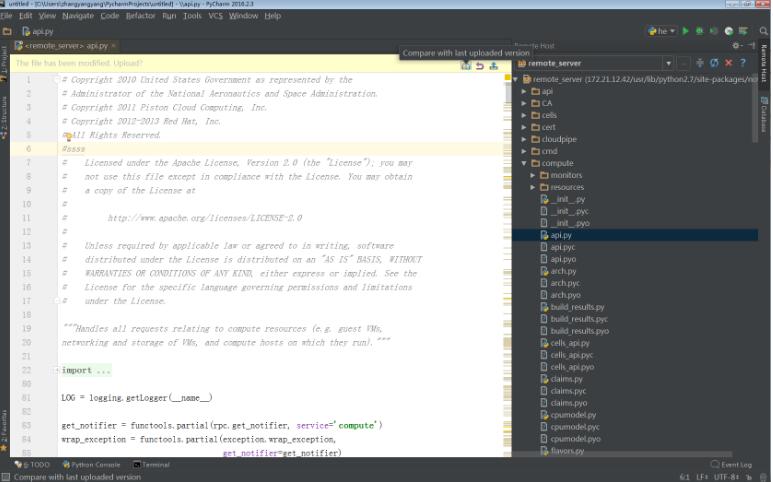Close the api.py editor tab

click(x=113, y=45)
